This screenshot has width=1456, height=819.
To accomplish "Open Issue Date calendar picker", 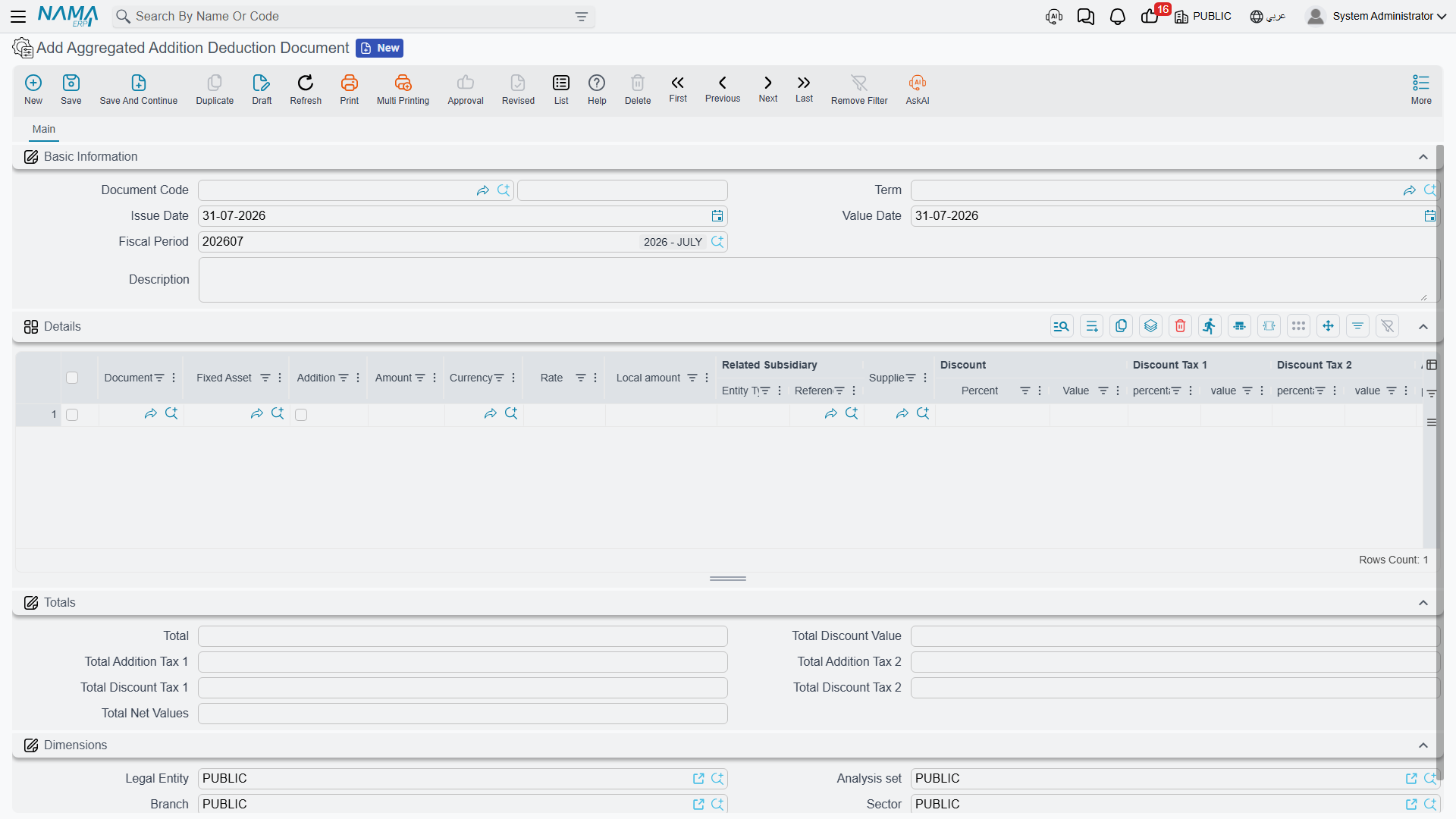I will 717,216.
